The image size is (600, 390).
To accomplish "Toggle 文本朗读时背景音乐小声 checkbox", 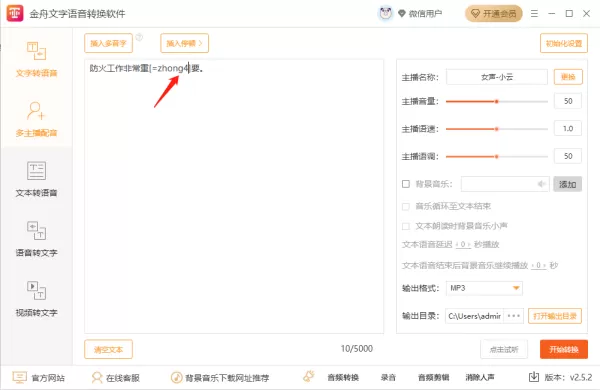I will (x=406, y=226).
